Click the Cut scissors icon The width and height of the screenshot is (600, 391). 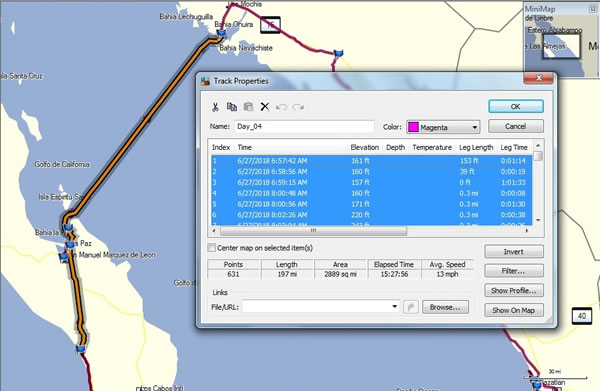point(215,107)
